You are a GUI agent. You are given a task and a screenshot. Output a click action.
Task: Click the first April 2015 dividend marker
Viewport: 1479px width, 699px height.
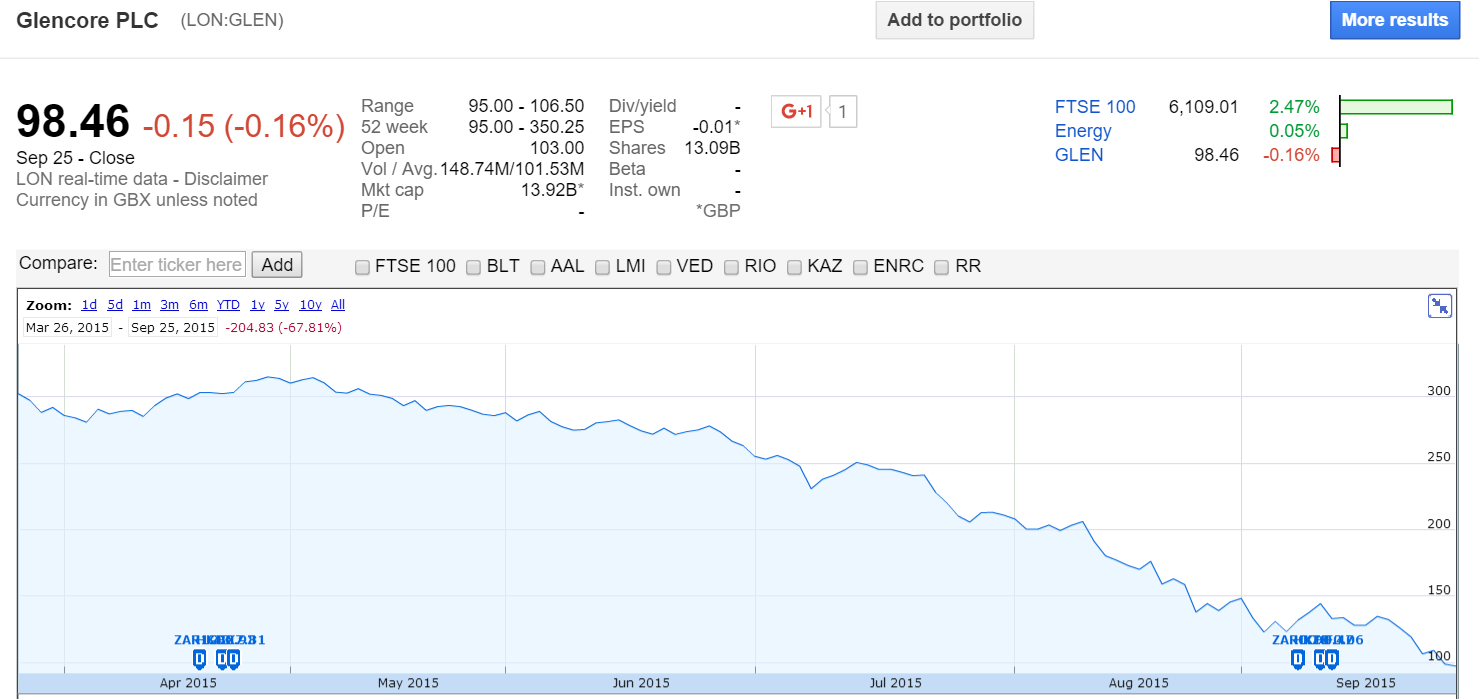tap(199, 658)
